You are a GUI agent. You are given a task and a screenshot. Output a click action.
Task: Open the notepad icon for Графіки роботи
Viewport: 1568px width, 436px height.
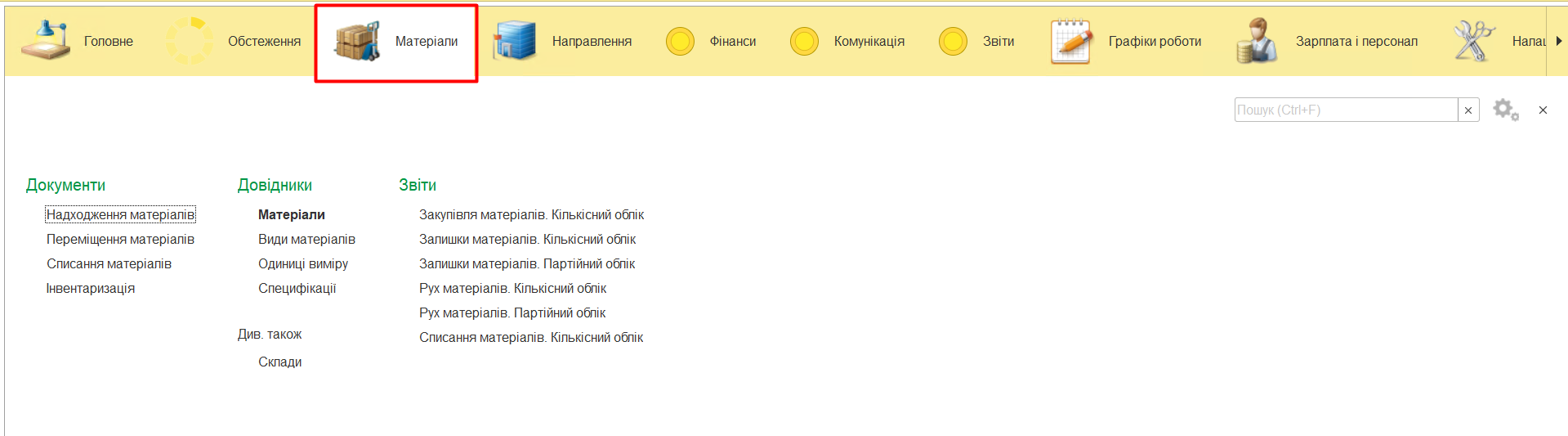click(1071, 41)
